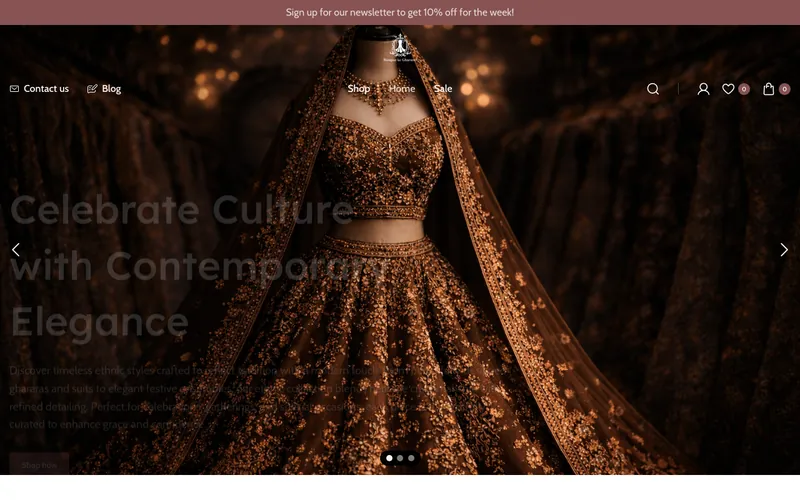Click the newsletter signup announcement banner
This screenshot has height=500, width=800.
pyautogui.click(x=400, y=12)
